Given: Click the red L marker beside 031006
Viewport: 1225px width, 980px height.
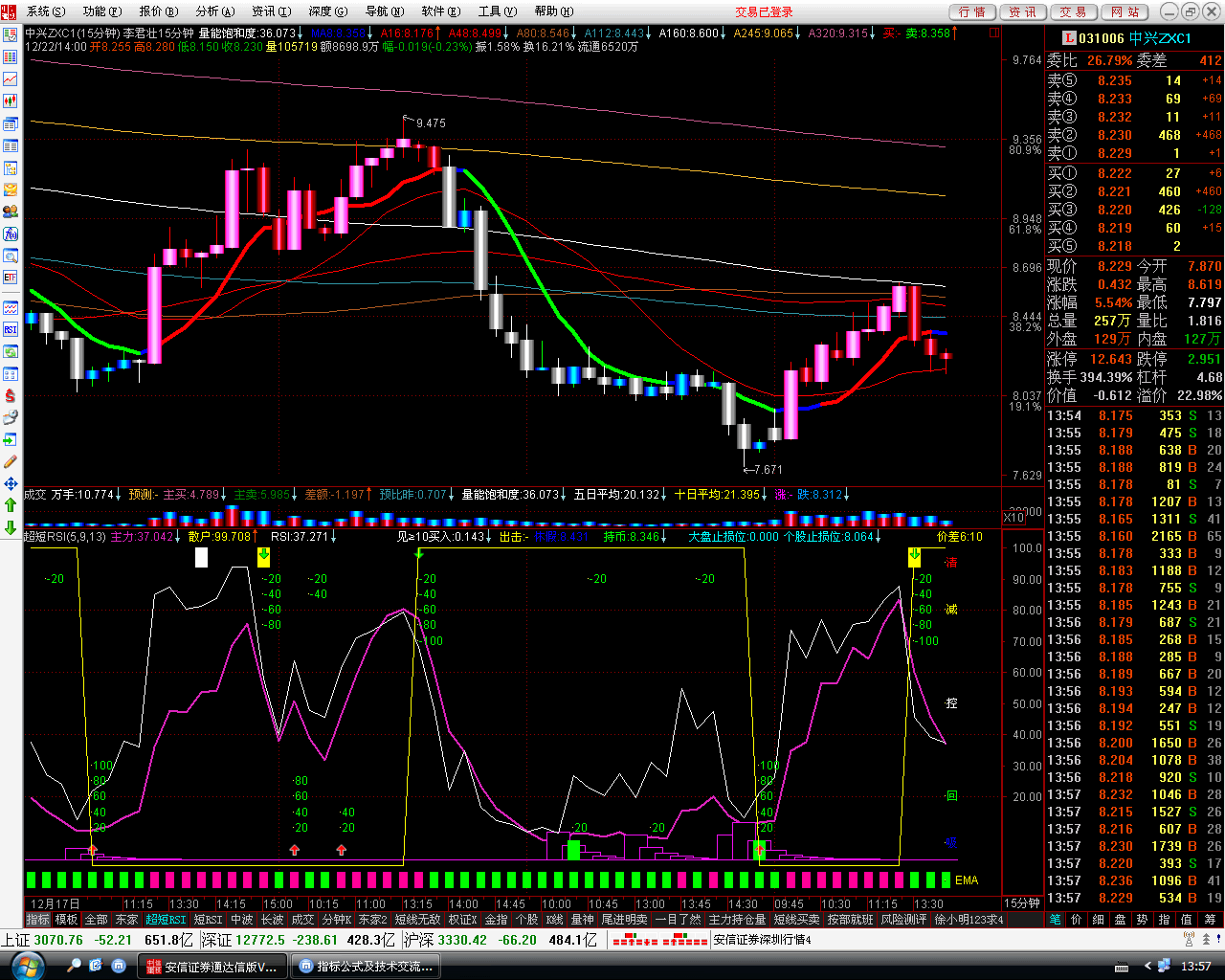Looking at the screenshot, I should pos(1069,38).
